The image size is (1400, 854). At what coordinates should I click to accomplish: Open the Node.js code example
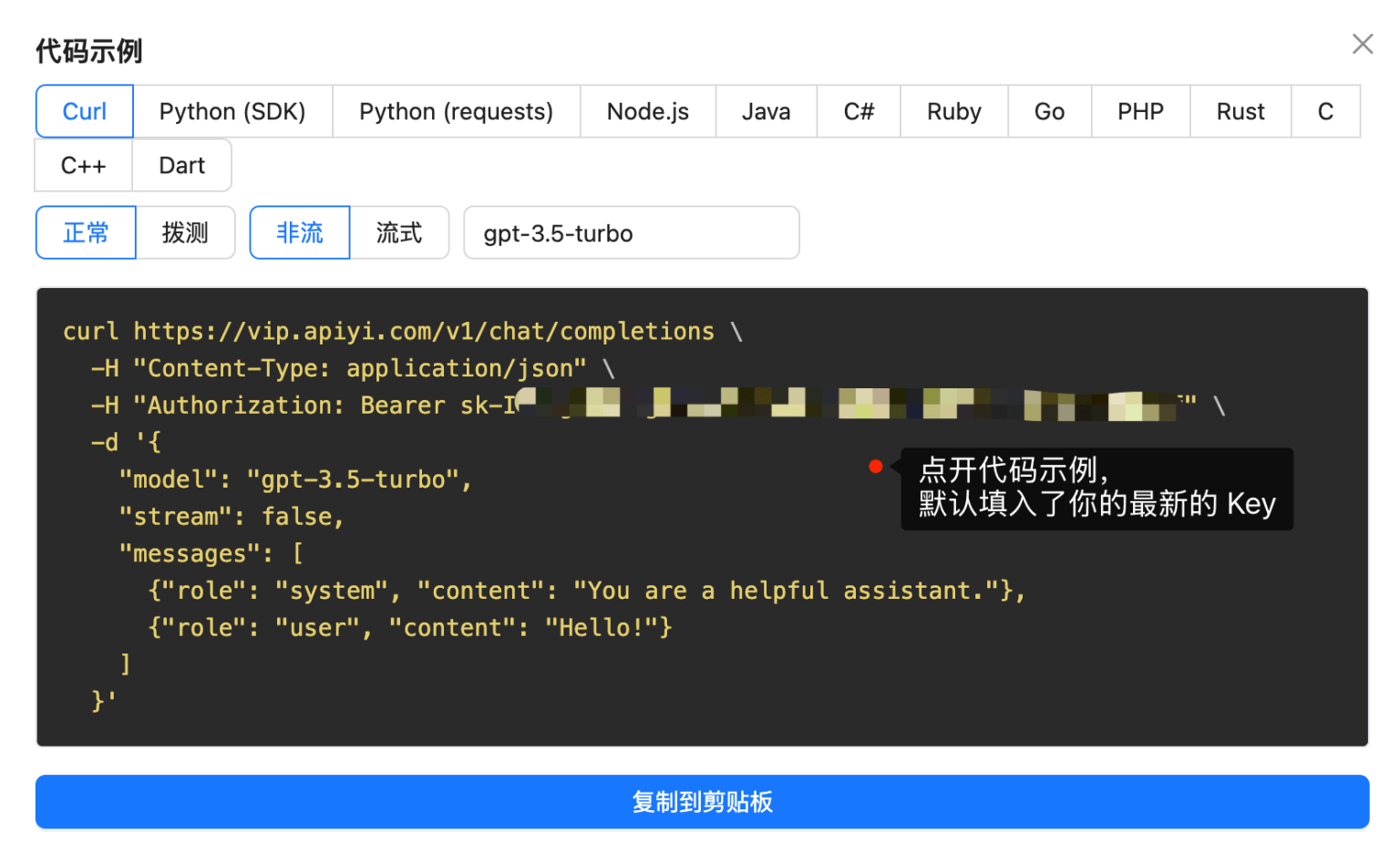point(647,111)
